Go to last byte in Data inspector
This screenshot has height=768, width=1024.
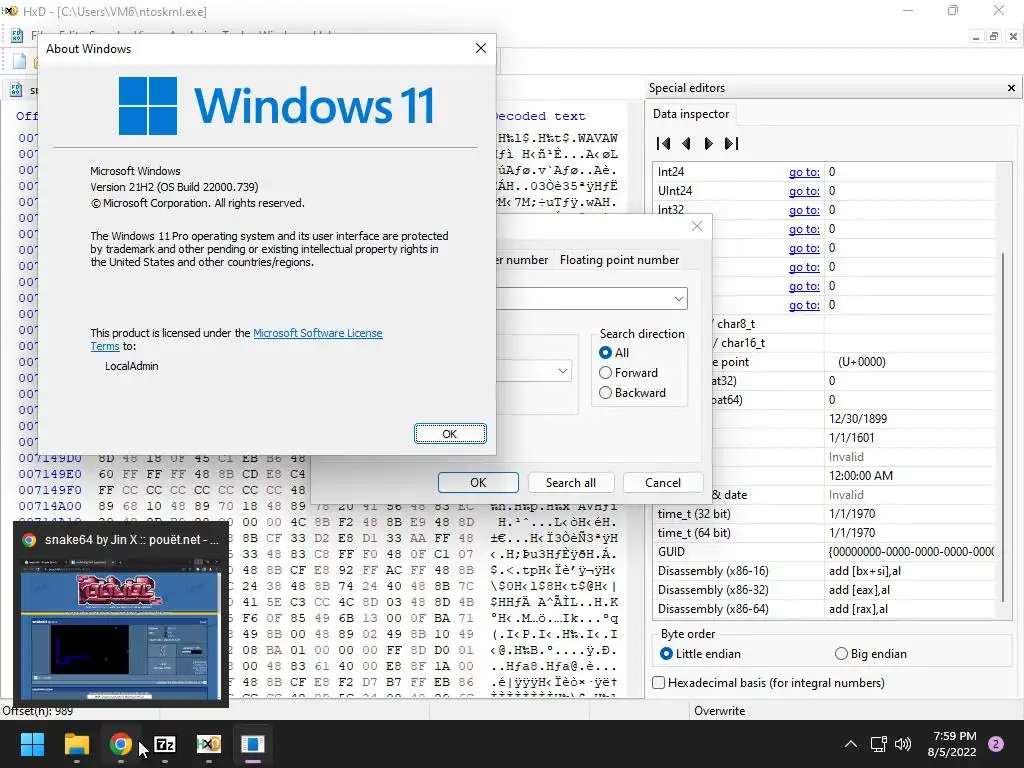(731, 144)
